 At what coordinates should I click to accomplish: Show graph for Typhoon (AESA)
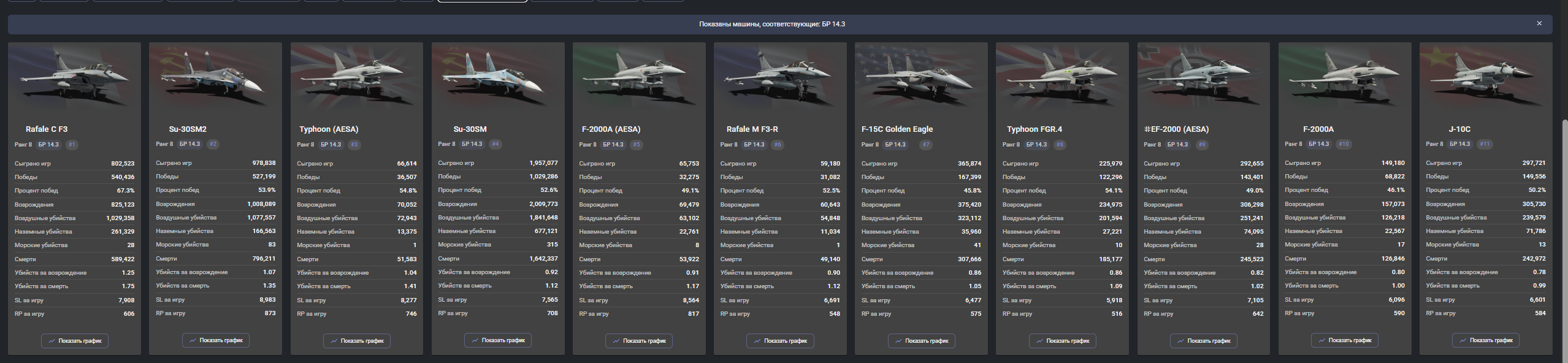pyautogui.click(x=357, y=340)
